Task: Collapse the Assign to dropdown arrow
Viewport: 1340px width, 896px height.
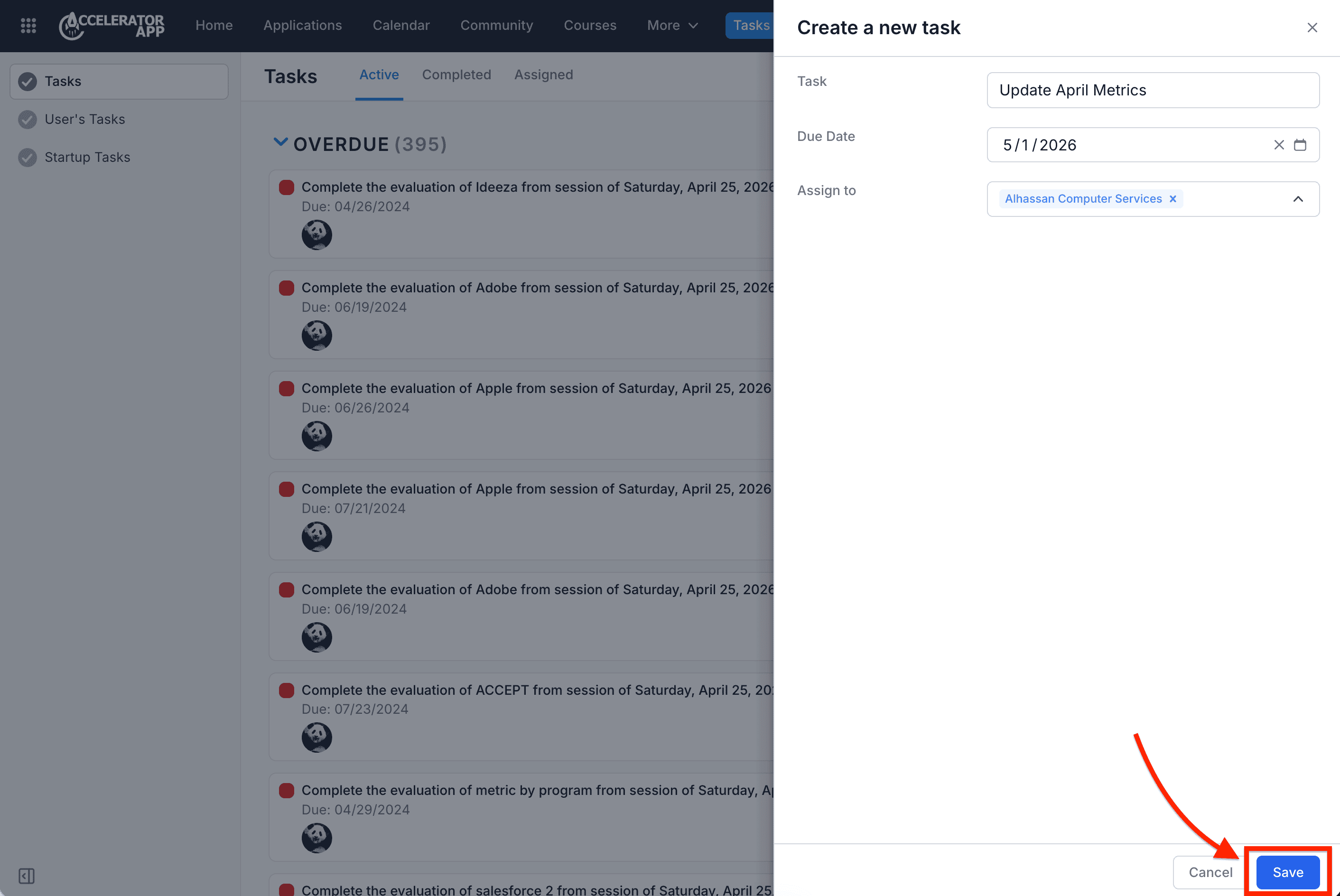Action: [x=1298, y=199]
